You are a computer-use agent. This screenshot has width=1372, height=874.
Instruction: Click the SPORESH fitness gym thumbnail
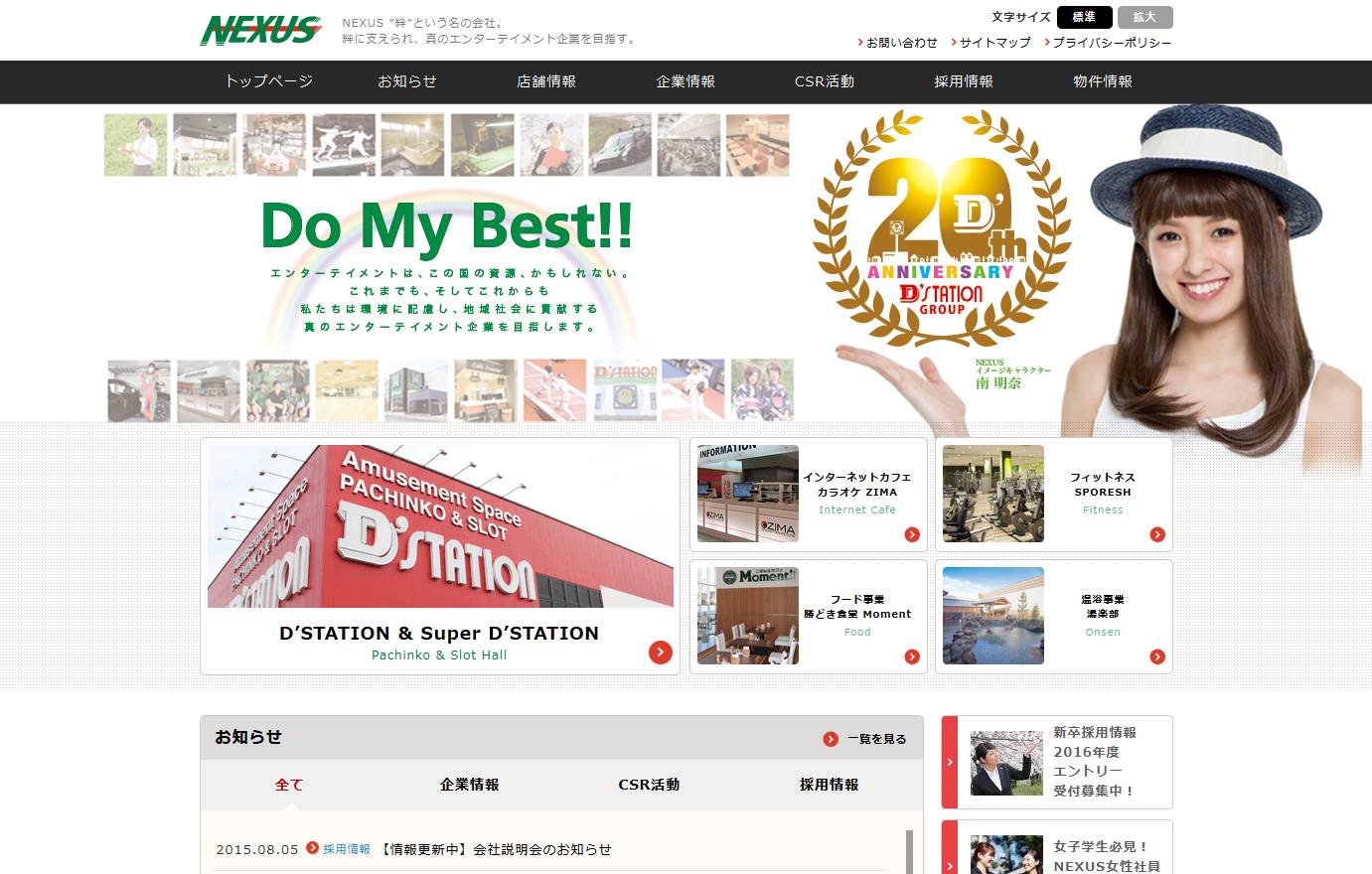993,494
